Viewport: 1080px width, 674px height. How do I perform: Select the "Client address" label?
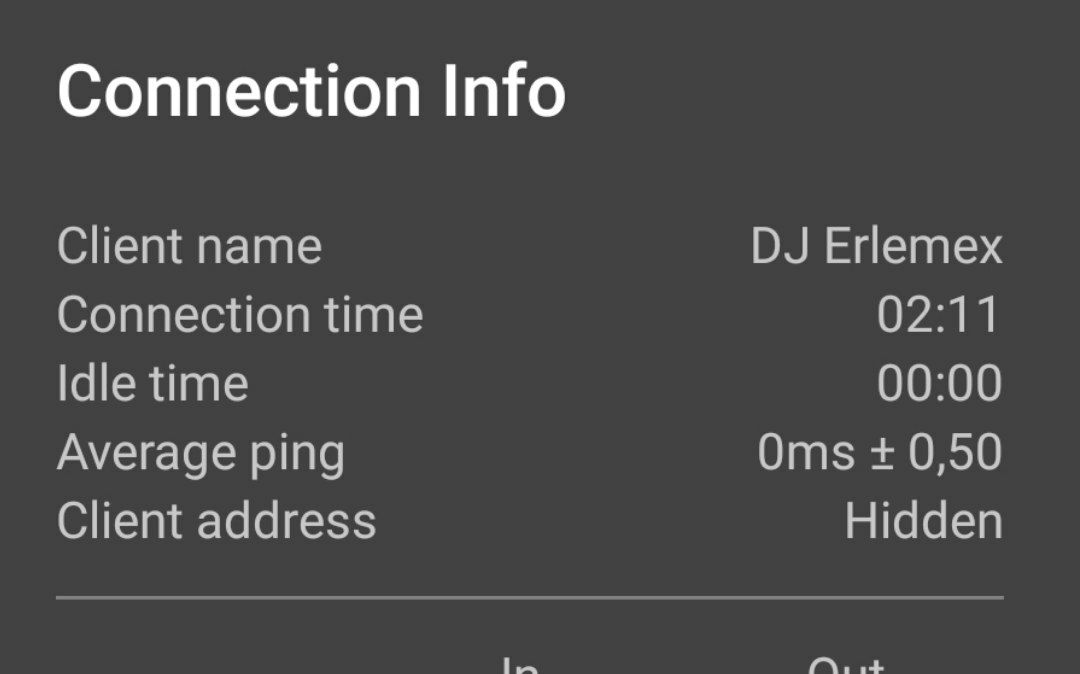pos(216,522)
